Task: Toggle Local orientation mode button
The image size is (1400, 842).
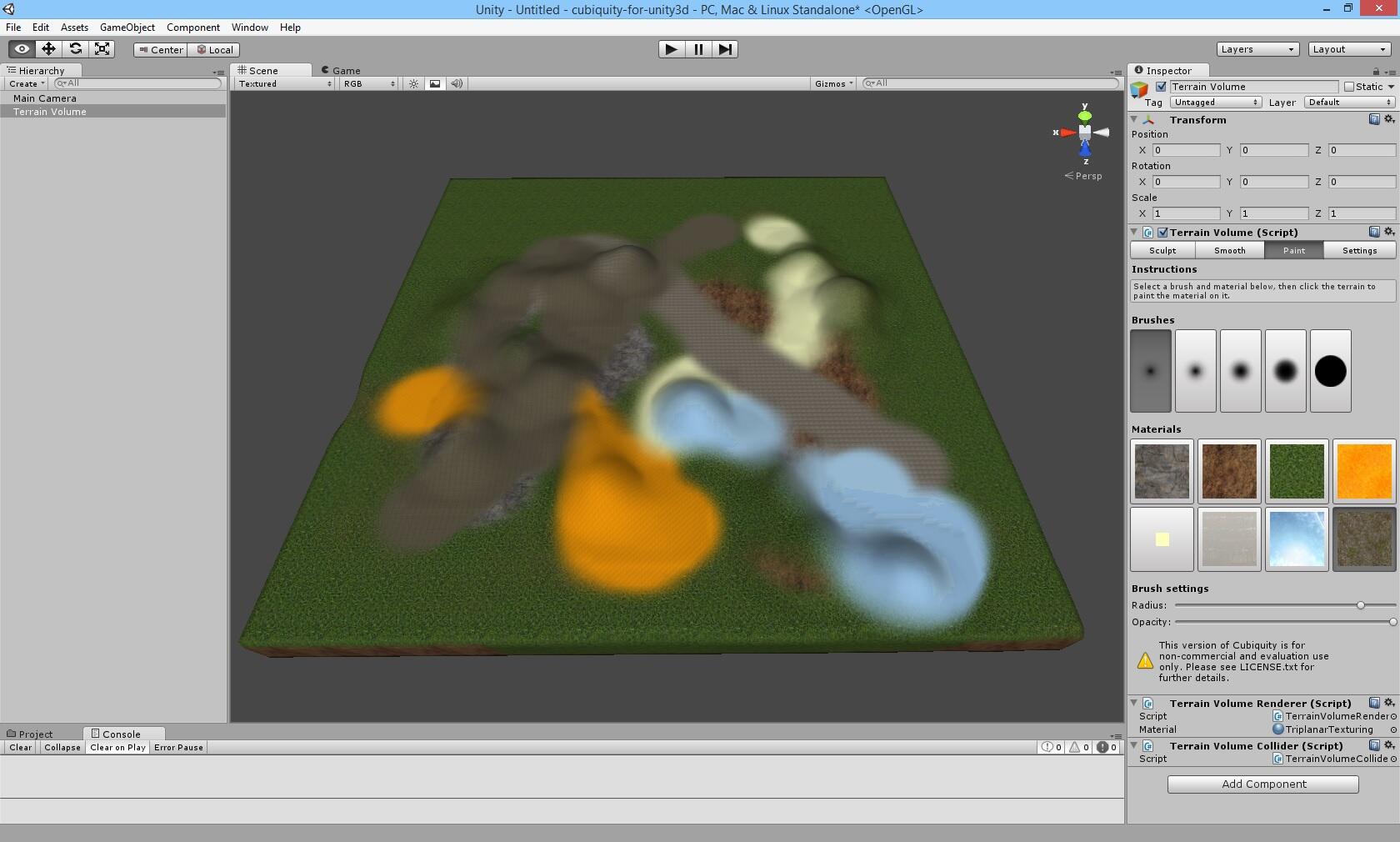Action: click(x=214, y=50)
